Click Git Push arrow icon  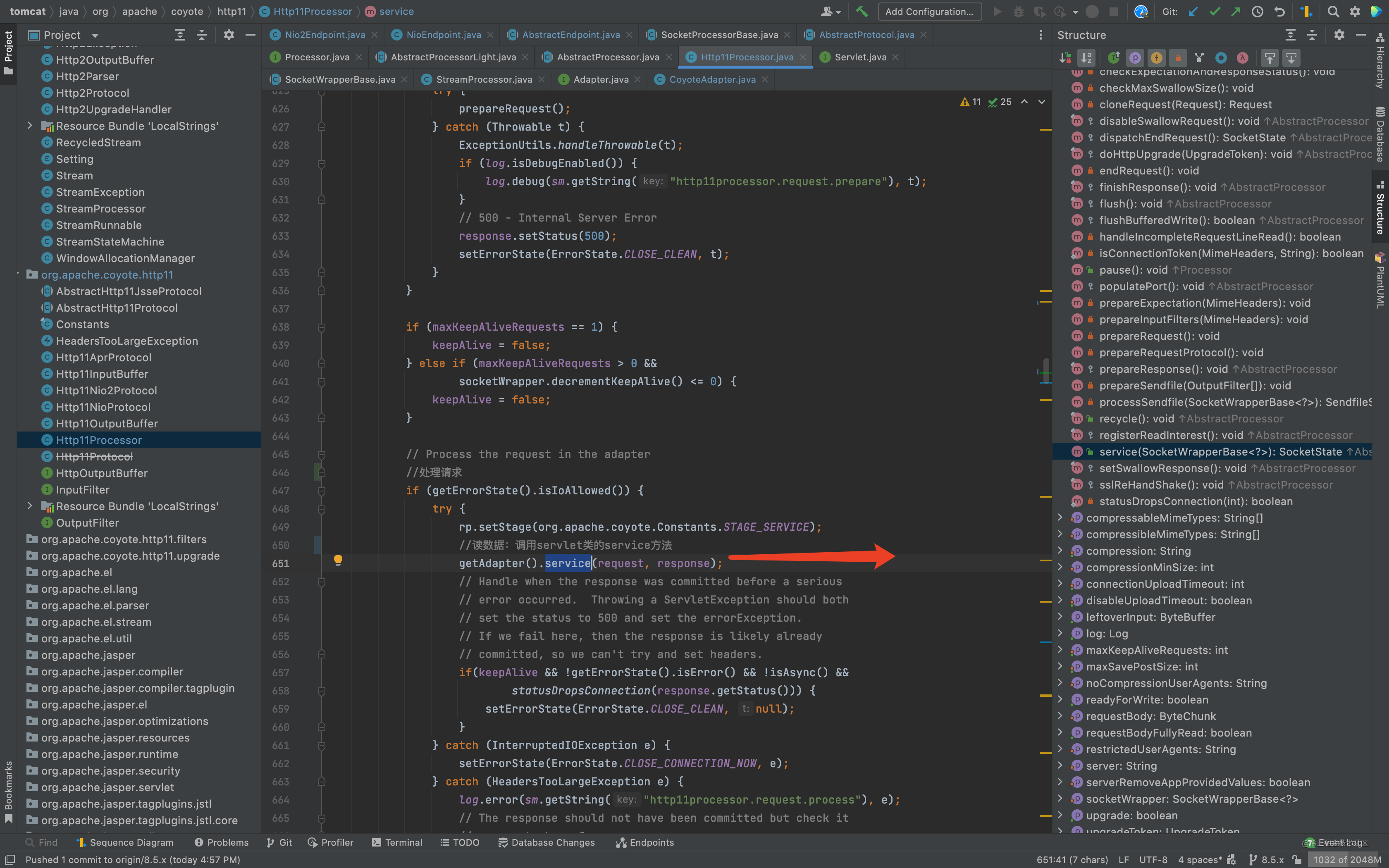click(x=1236, y=12)
